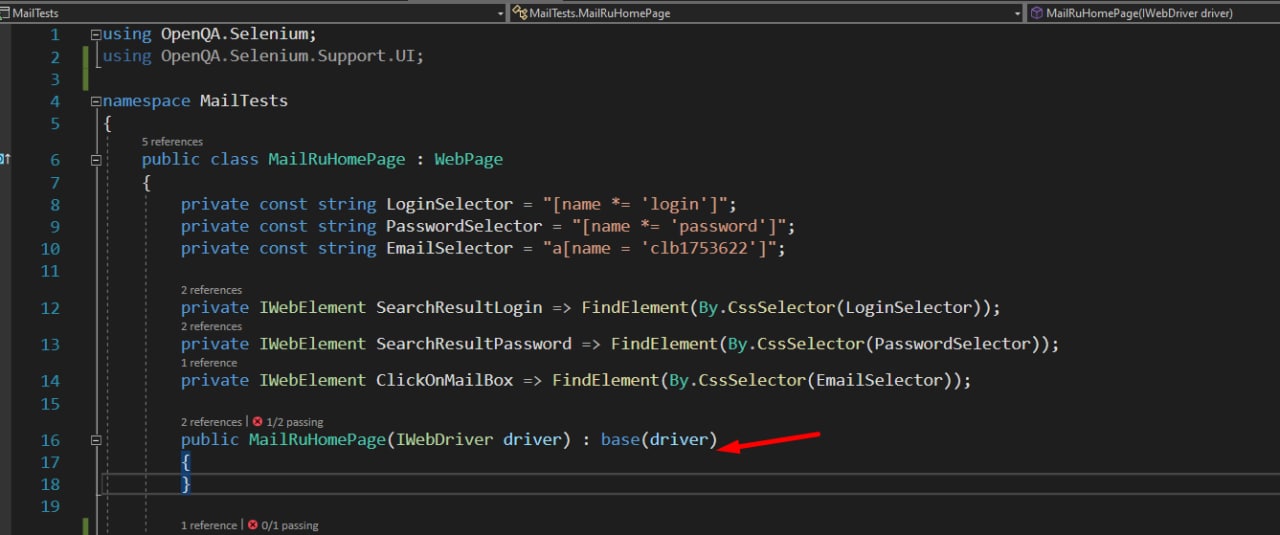Open the 1 reference link at the bottom

point(209,525)
